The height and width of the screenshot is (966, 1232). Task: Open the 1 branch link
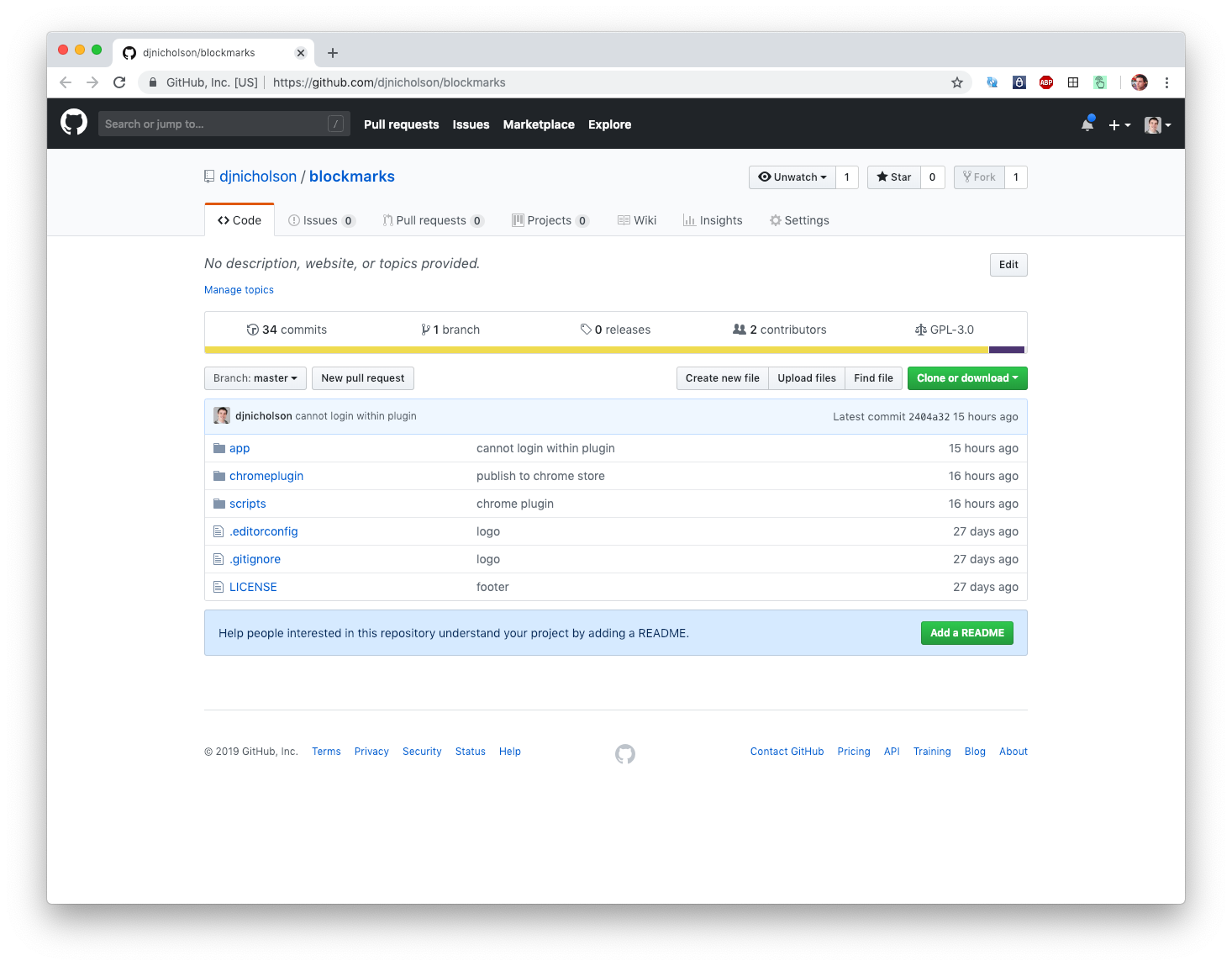(450, 330)
